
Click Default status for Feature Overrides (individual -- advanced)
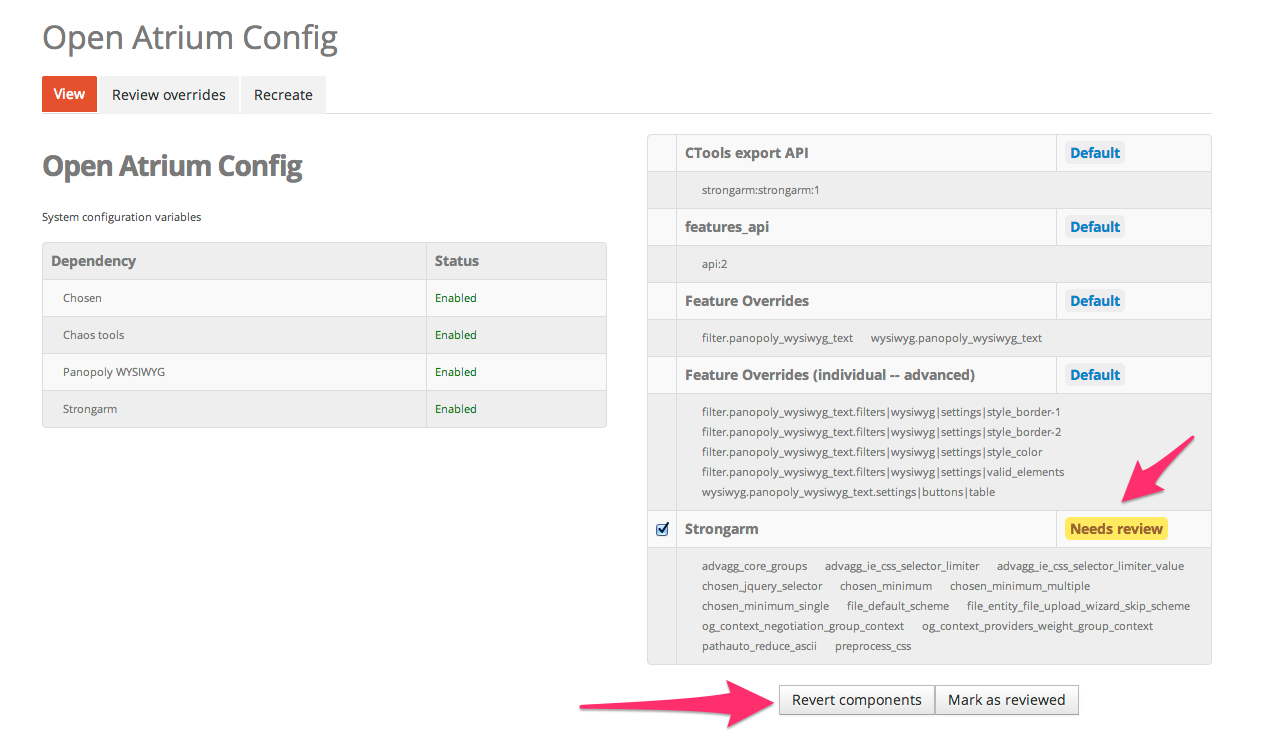click(1095, 375)
